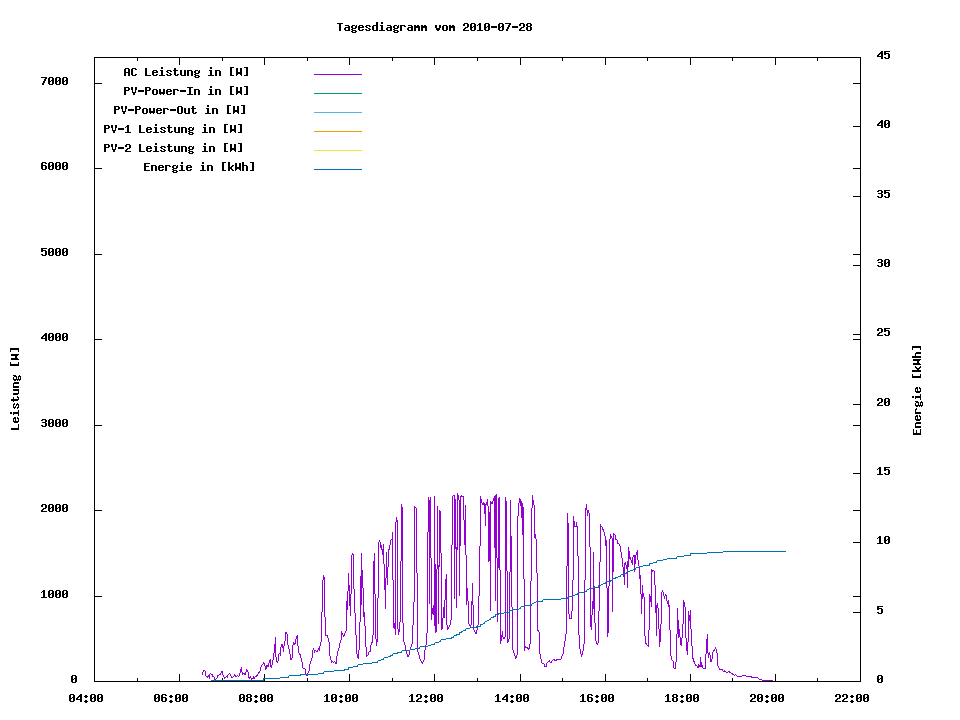Click the chart title Tagesdiagramm vom 2010-07-28

[x=434, y=27]
